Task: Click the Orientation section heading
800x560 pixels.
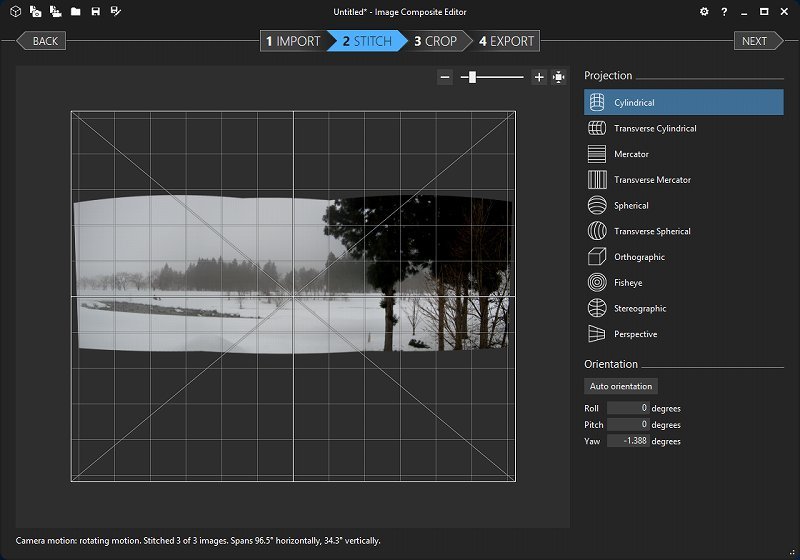Action: tap(611, 364)
